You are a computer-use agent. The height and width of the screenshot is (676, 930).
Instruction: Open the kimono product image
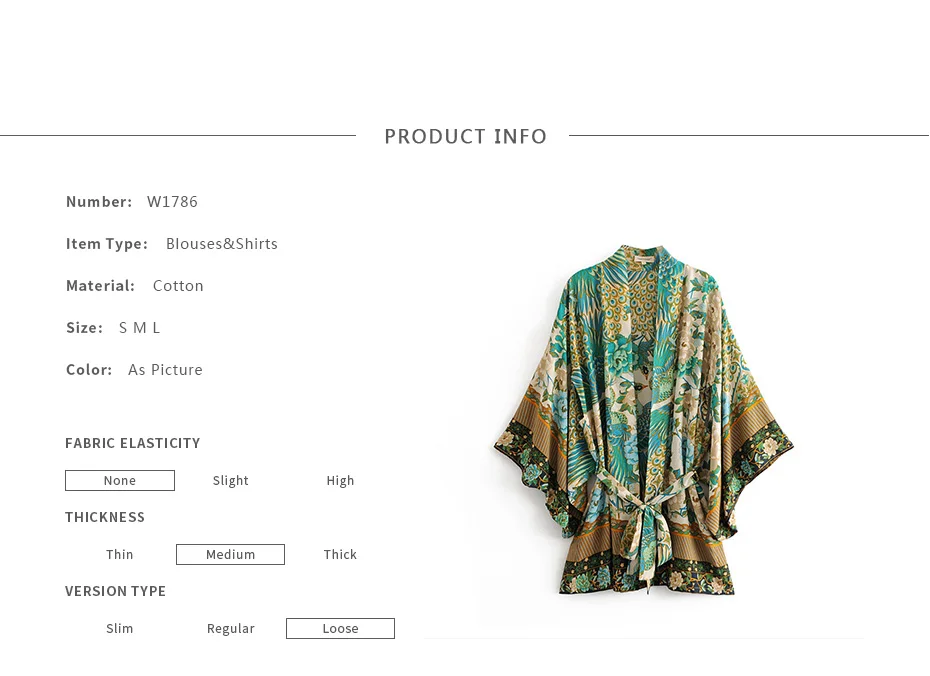pos(644,420)
